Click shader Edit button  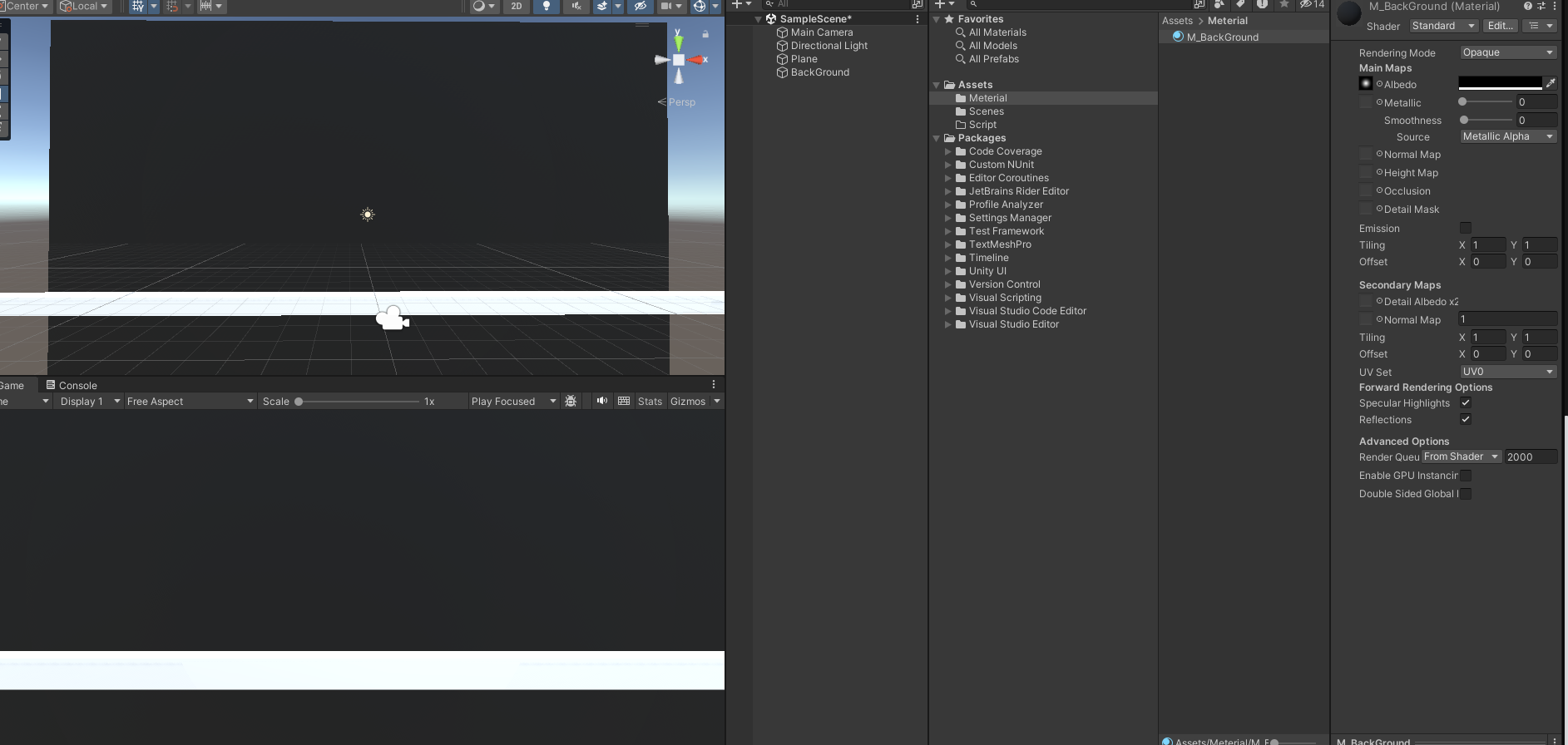point(1500,26)
